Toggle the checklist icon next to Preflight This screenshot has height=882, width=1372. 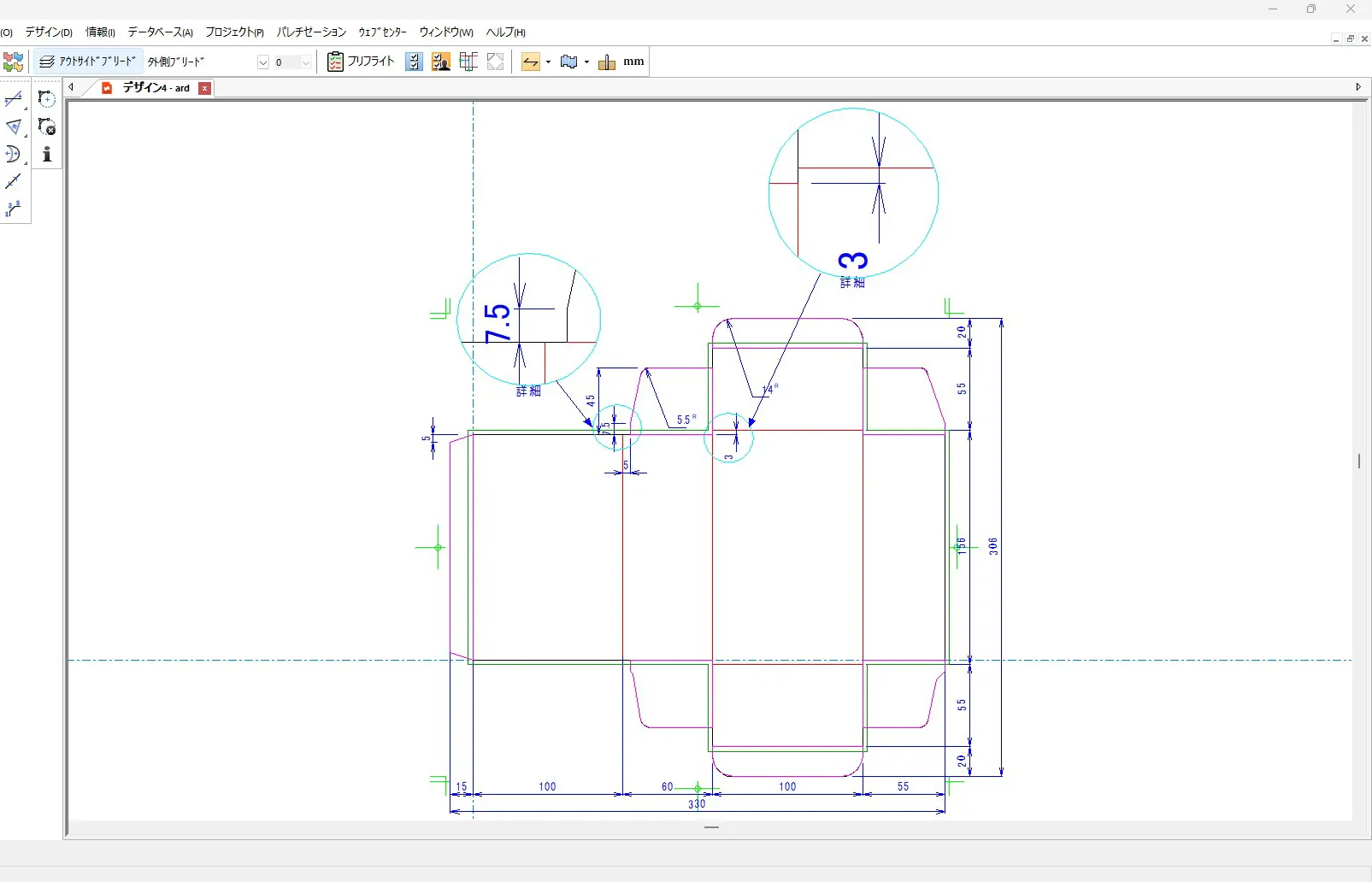point(414,62)
